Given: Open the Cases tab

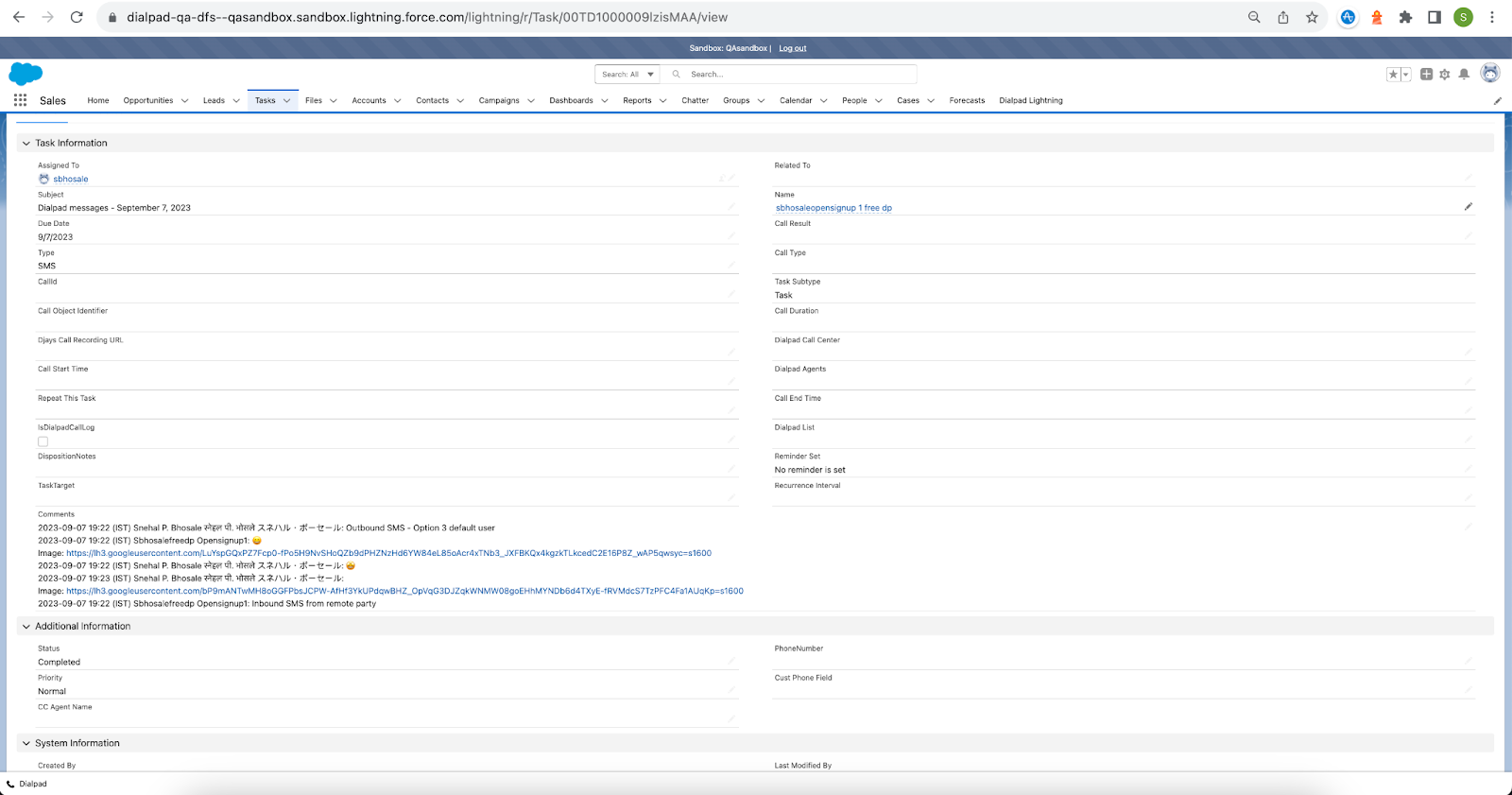Looking at the screenshot, I should coord(908,100).
